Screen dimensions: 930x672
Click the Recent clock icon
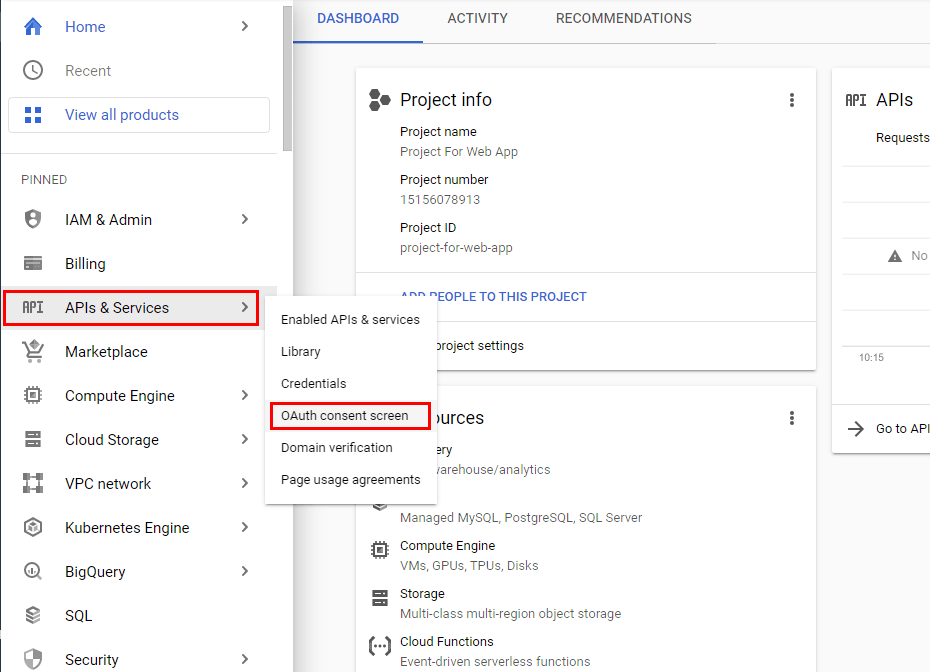tap(33, 71)
